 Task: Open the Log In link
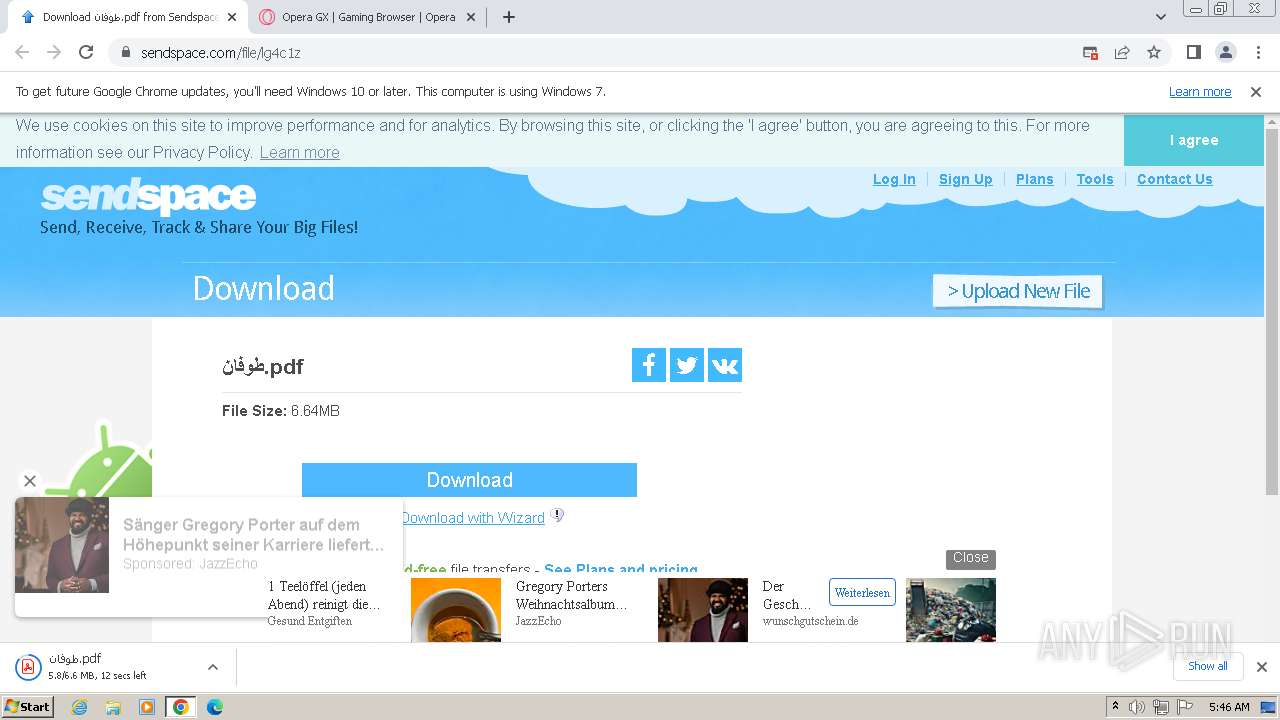point(894,179)
